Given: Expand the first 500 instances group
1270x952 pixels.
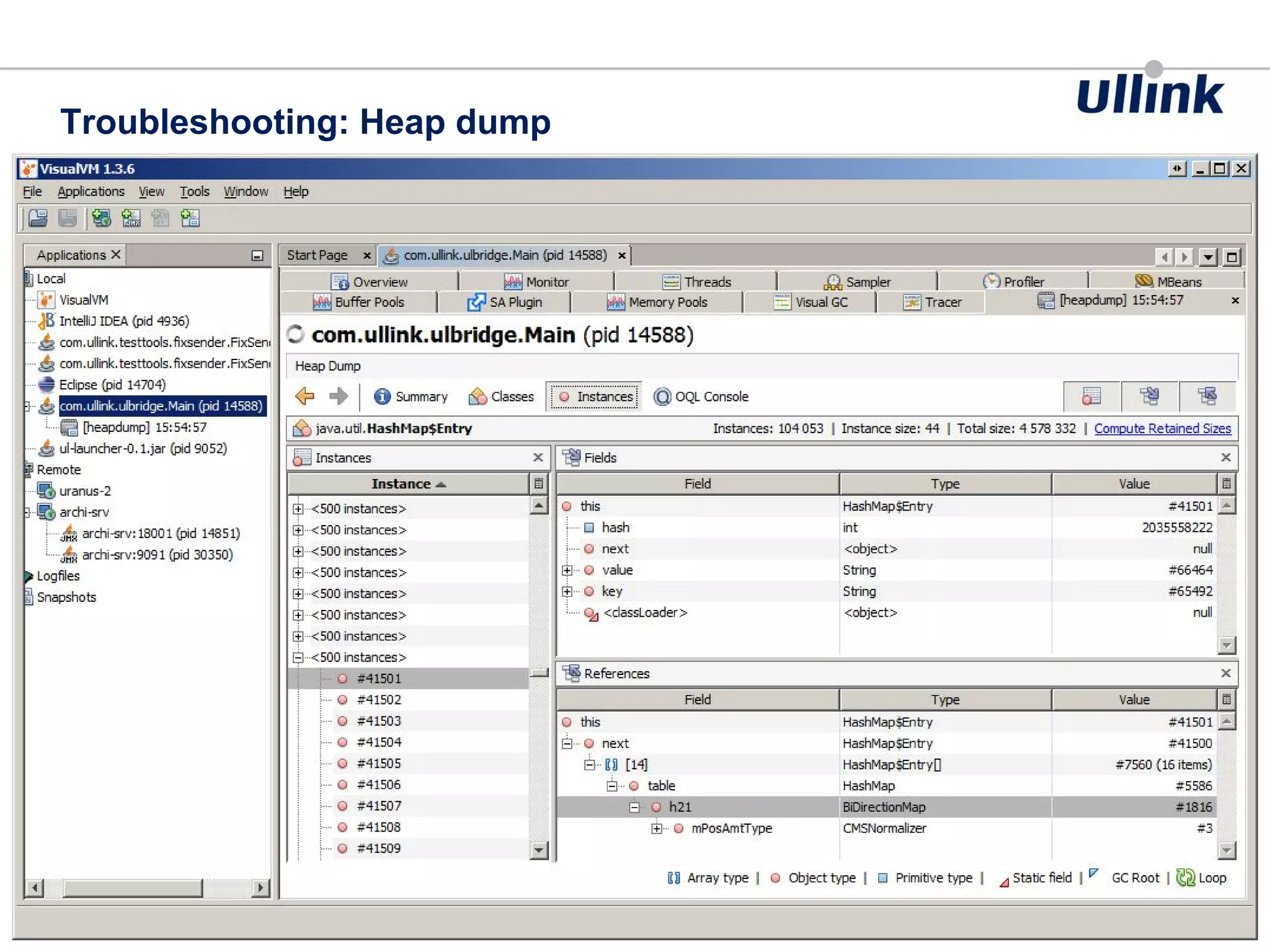Looking at the screenshot, I should tap(298, 509).
